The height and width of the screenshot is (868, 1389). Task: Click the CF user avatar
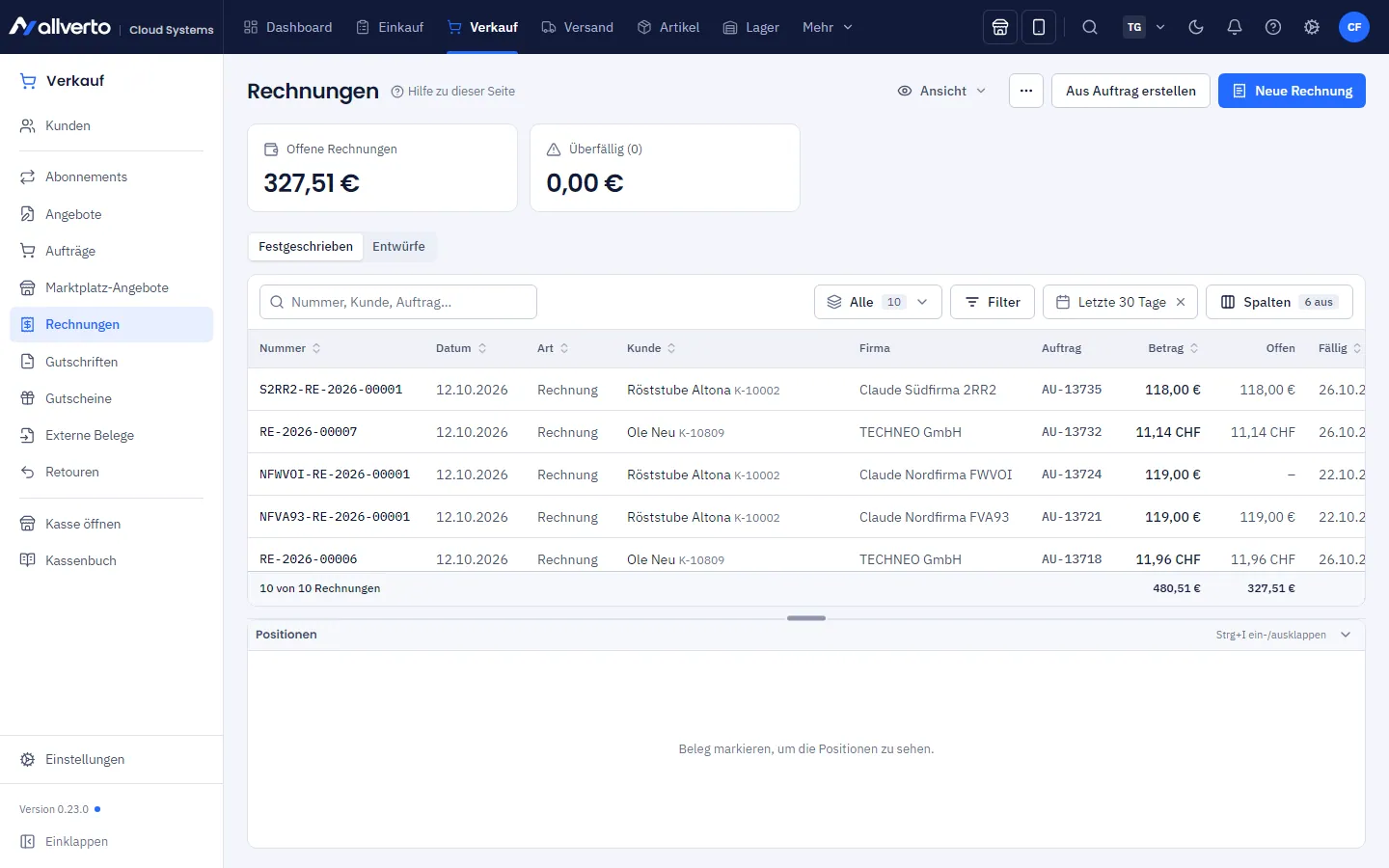(x=1354, y=27)
